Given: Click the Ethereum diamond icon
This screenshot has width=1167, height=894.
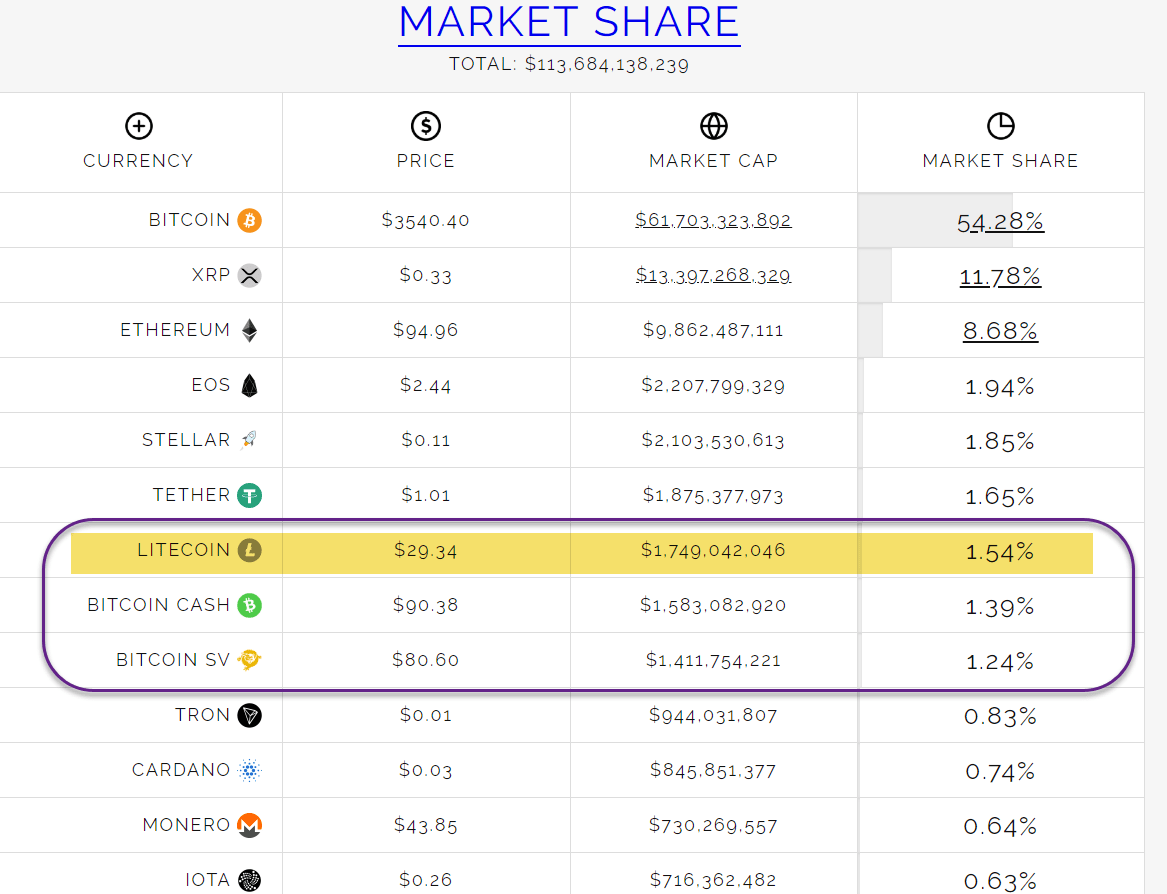Looking at the screenshot, I should tap(249, 330).
